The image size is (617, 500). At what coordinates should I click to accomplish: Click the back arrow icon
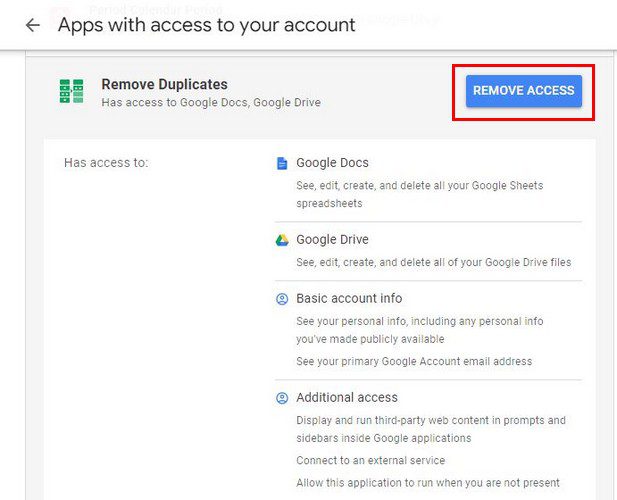point(33,25)
